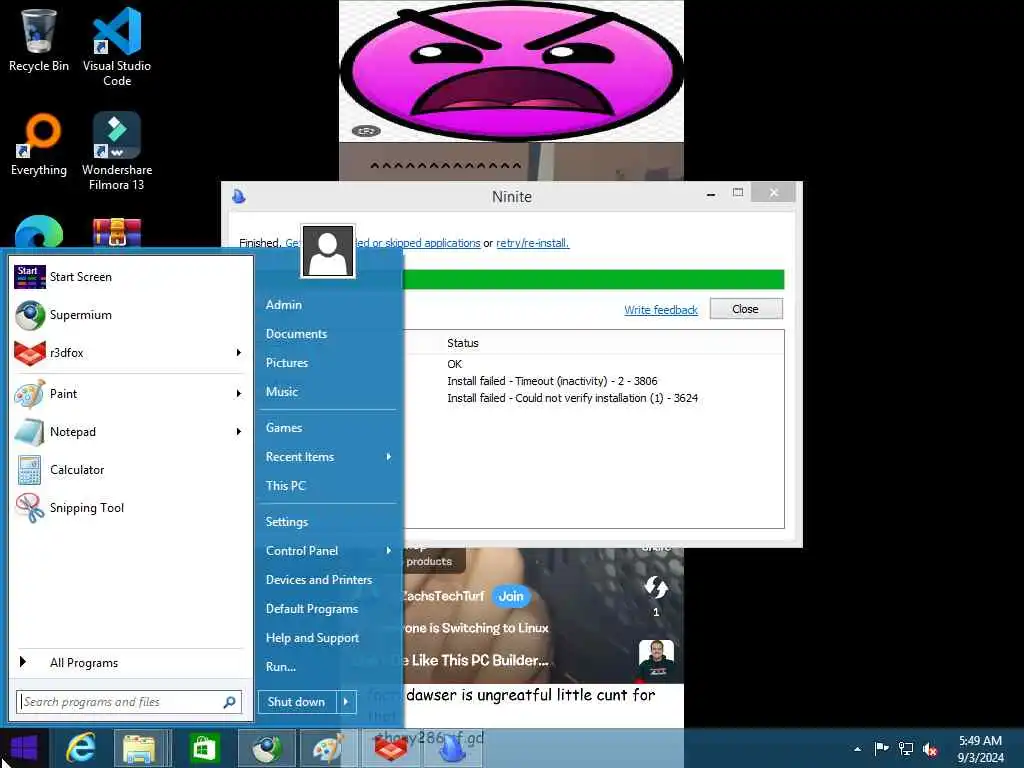Click the retry/re-install link
This screenshot has width=1024, height=768.
(532, 243)
